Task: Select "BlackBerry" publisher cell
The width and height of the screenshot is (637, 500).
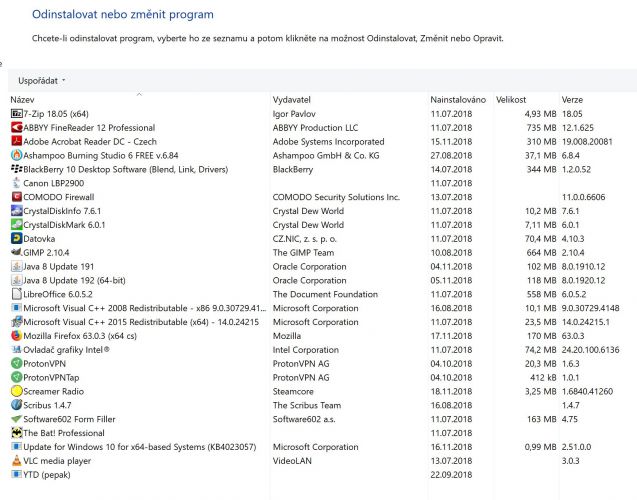Action: (x=292, y=169)
